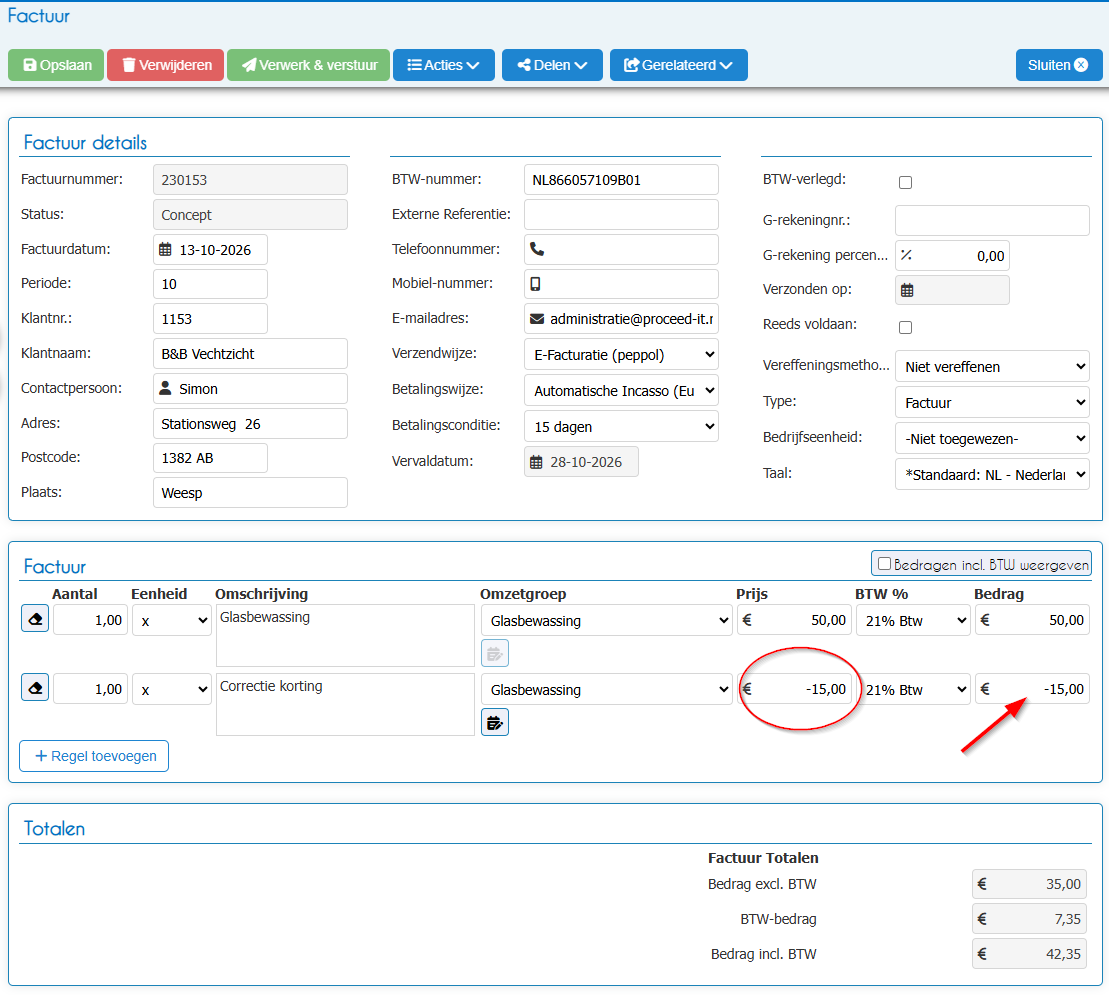Screen dimensions: 1109x995
Task: Click the envelope icon in E-mailadres field
Action: (x=538, y=319)
